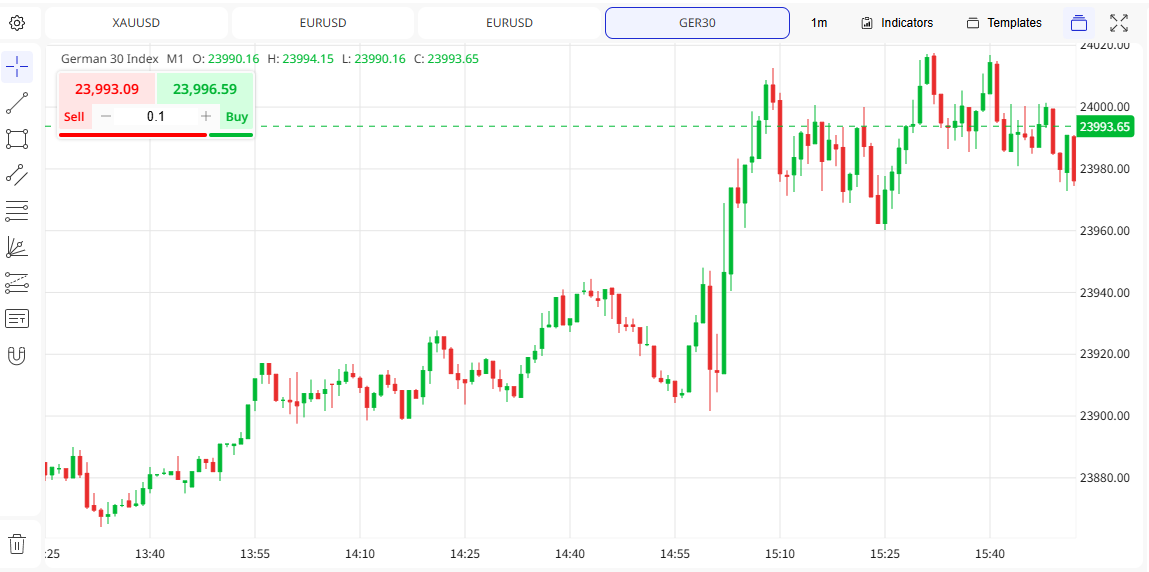Activate the Gann fan tool
The width and height of the screenshot is (1149, 572).
pos(17,247)
